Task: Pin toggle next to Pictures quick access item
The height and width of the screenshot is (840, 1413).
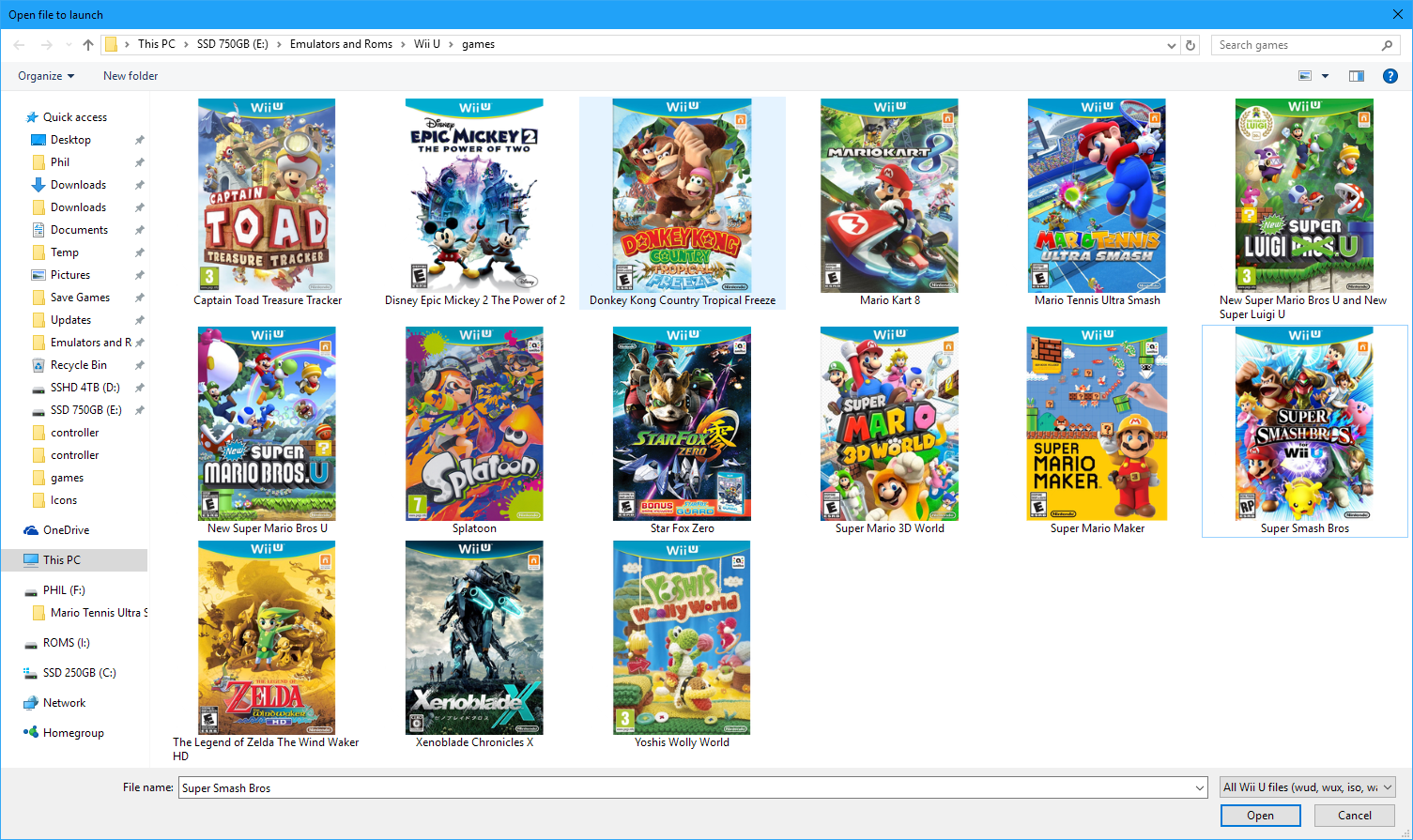Action: (x=137, y=274)
